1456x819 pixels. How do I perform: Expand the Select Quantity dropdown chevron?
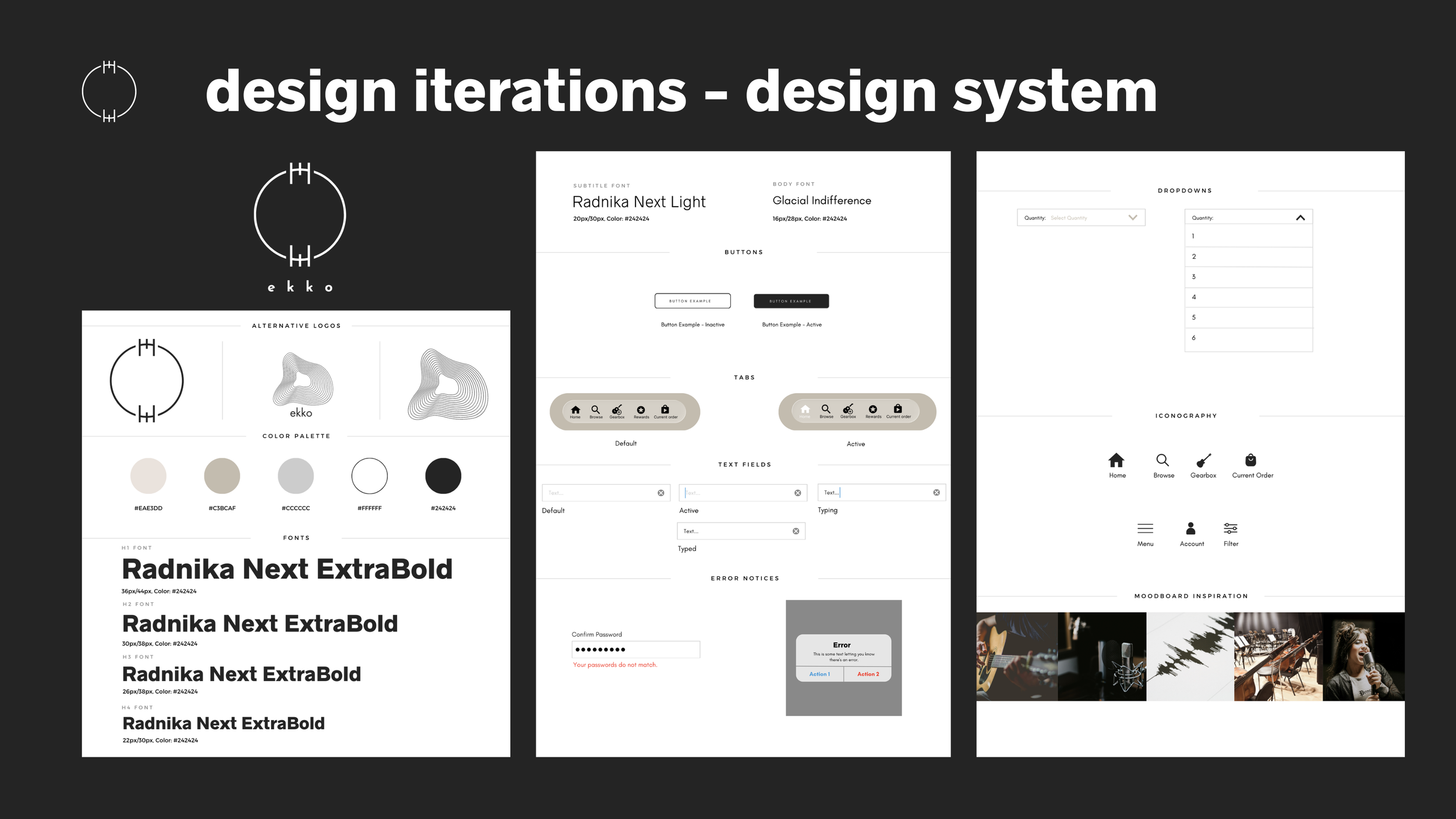click(1132, 217)
